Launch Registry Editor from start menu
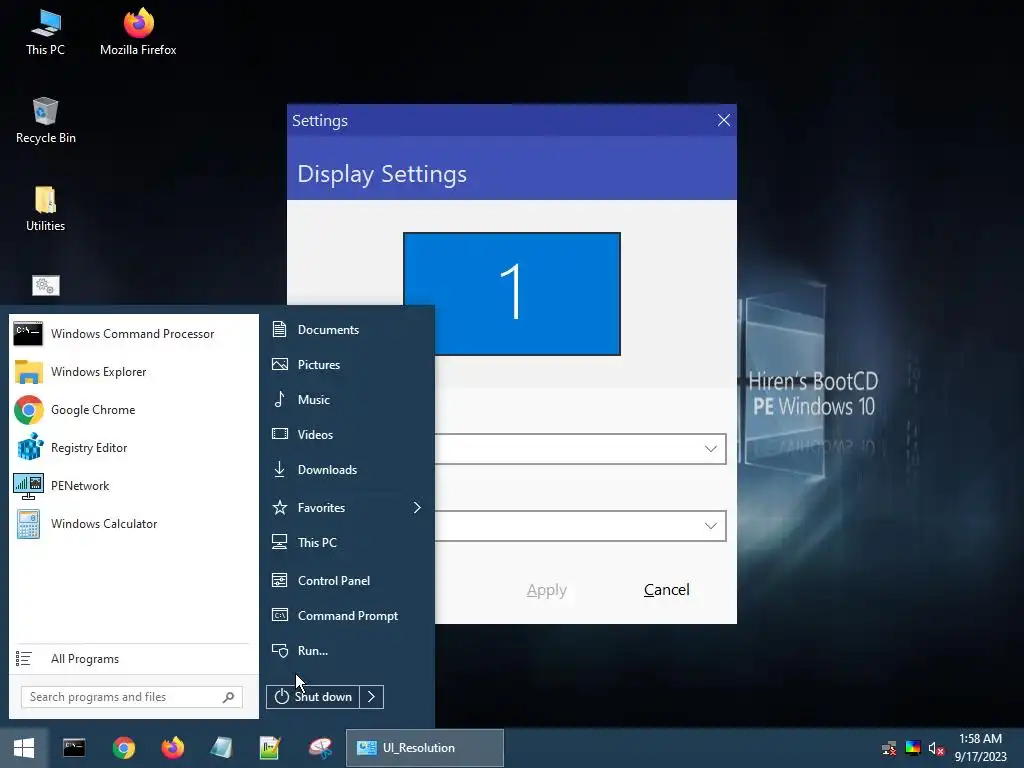This screenshot has height=768, width=1024. pyautogui.click(x=133, y=448)
